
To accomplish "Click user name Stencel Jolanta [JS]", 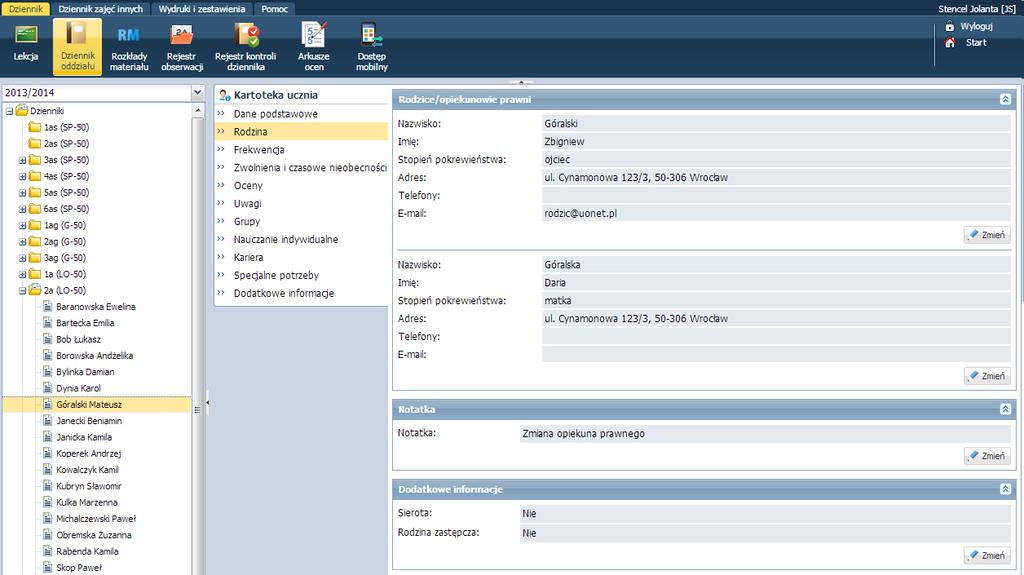I will pyautogui.click(x=976, y=8).
